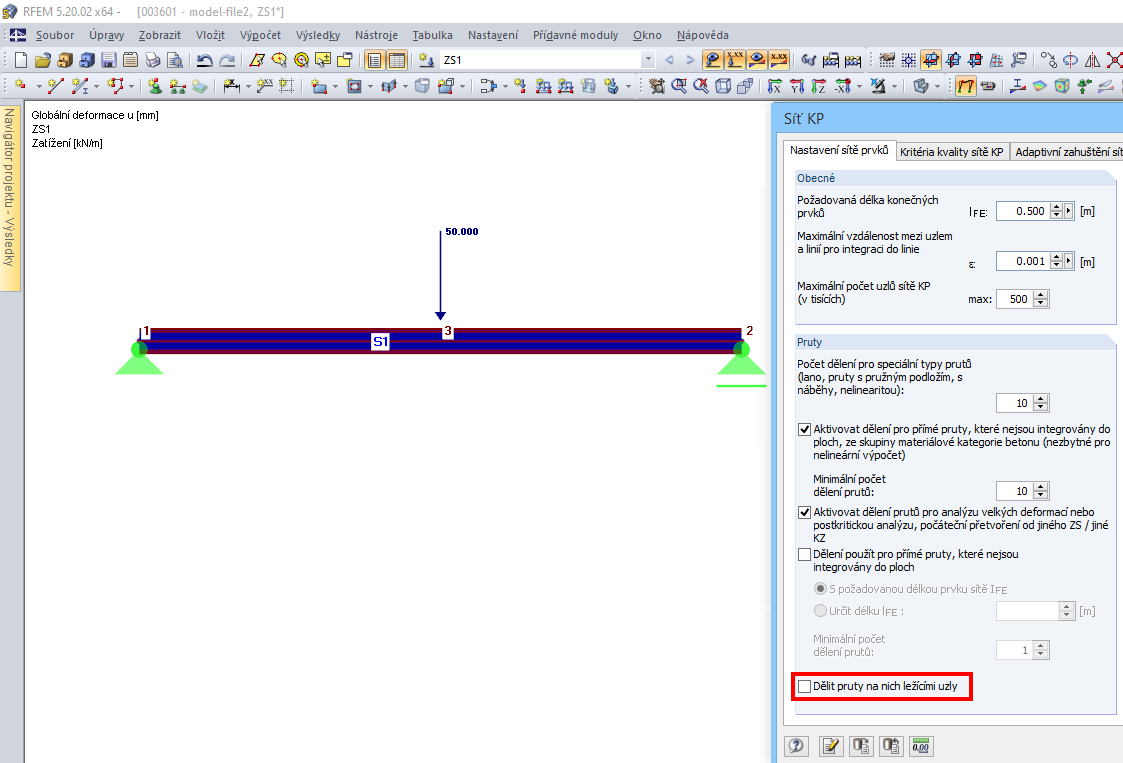Select radio 'Určit délku lFE'
1123x763 pixels.
tap(821, 611)
